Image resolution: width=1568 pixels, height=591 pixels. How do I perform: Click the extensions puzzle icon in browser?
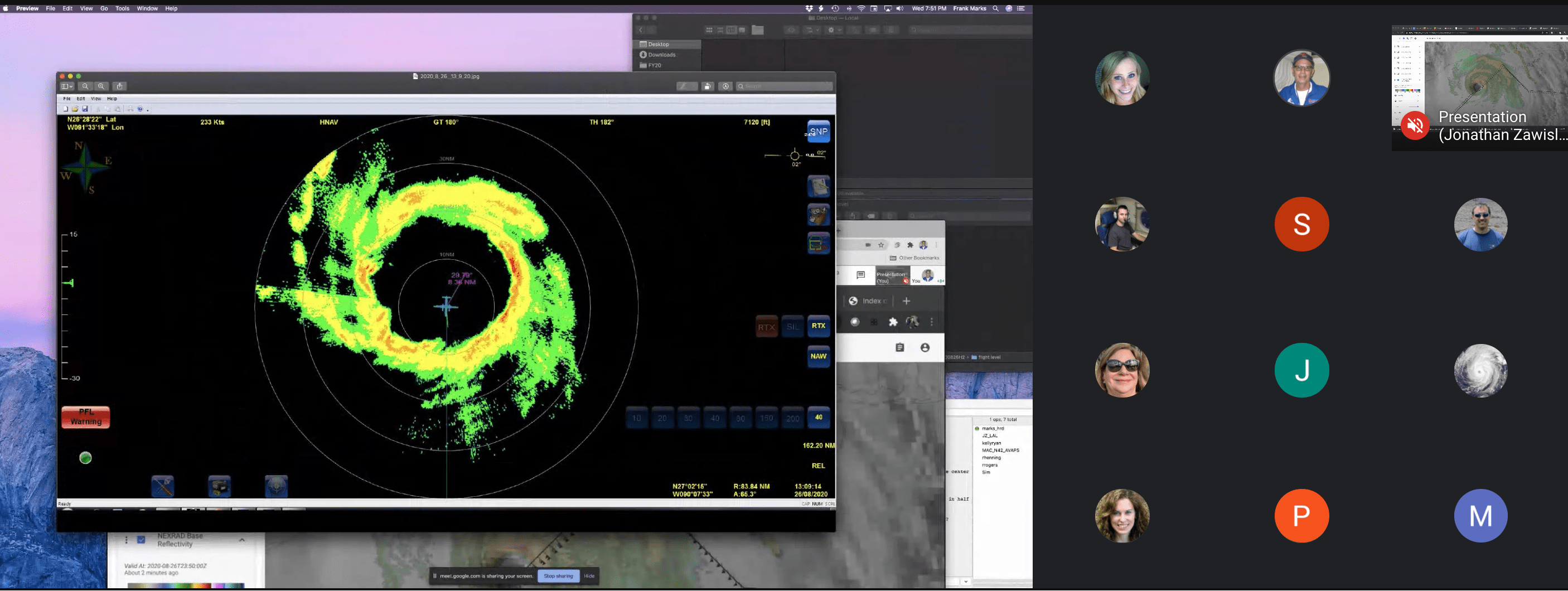[x=893, y=323]
